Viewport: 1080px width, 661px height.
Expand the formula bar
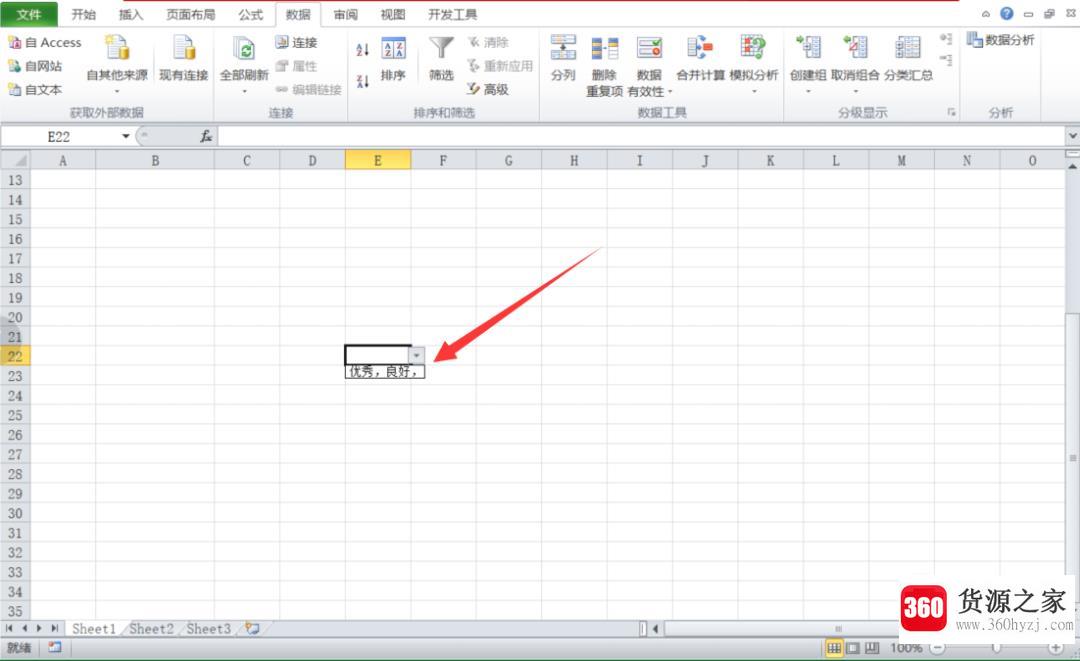pos(1072,136)
